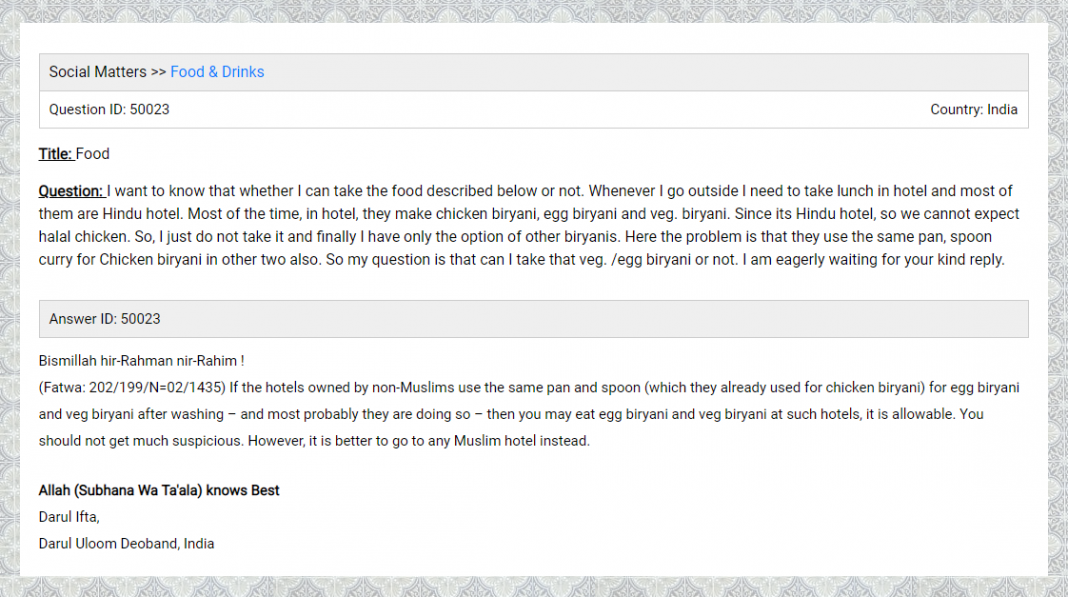The image size is (1068, 597).
Task: Click the Darul Ifta signature line
Action: click(69, 517)
